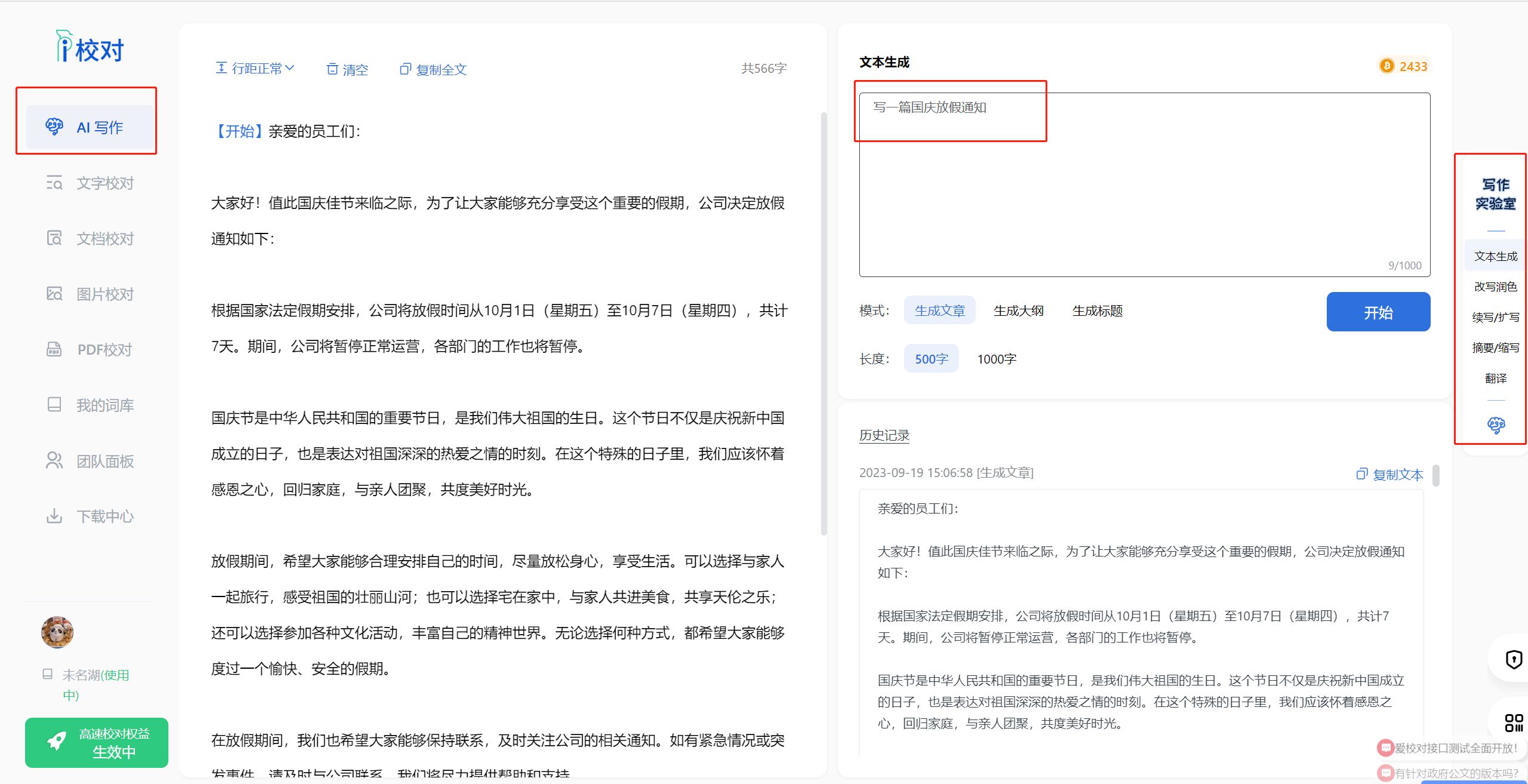Click the 共566字 word count

[x=764, y=69]
